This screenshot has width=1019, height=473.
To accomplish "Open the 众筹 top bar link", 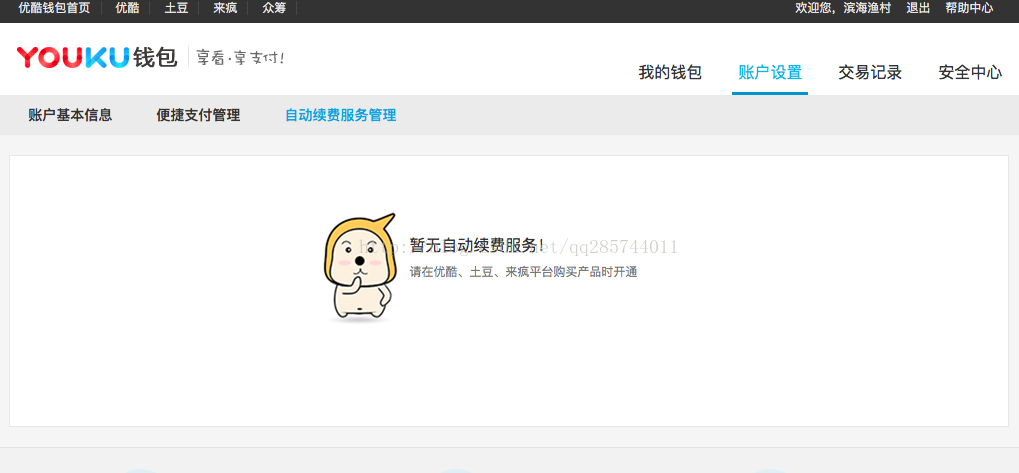I will pos(274,8).
